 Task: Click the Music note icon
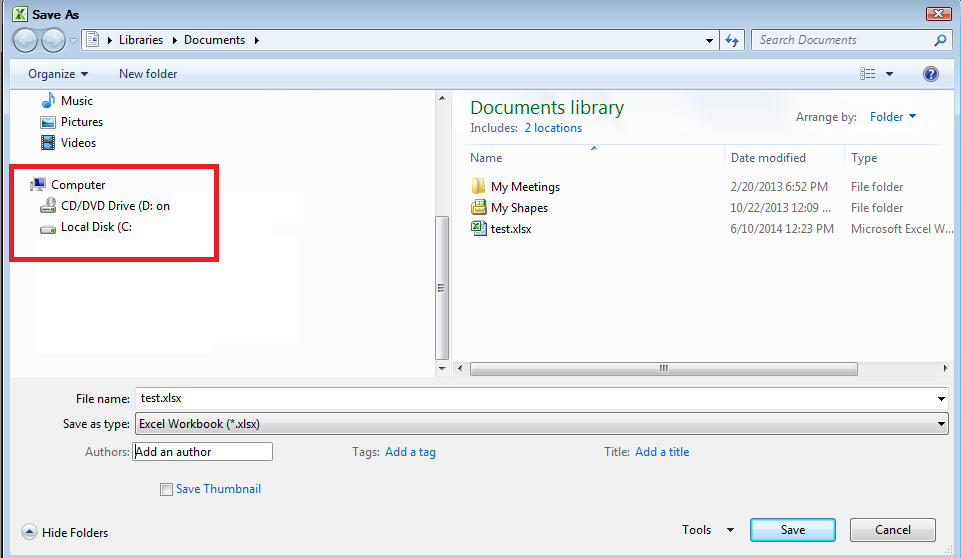(48, 101)
